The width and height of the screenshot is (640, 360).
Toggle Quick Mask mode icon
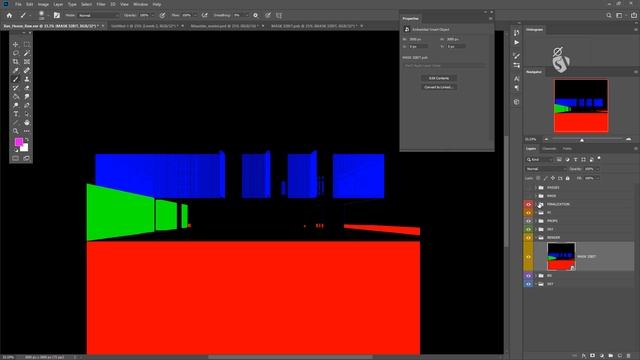(16, 158)
